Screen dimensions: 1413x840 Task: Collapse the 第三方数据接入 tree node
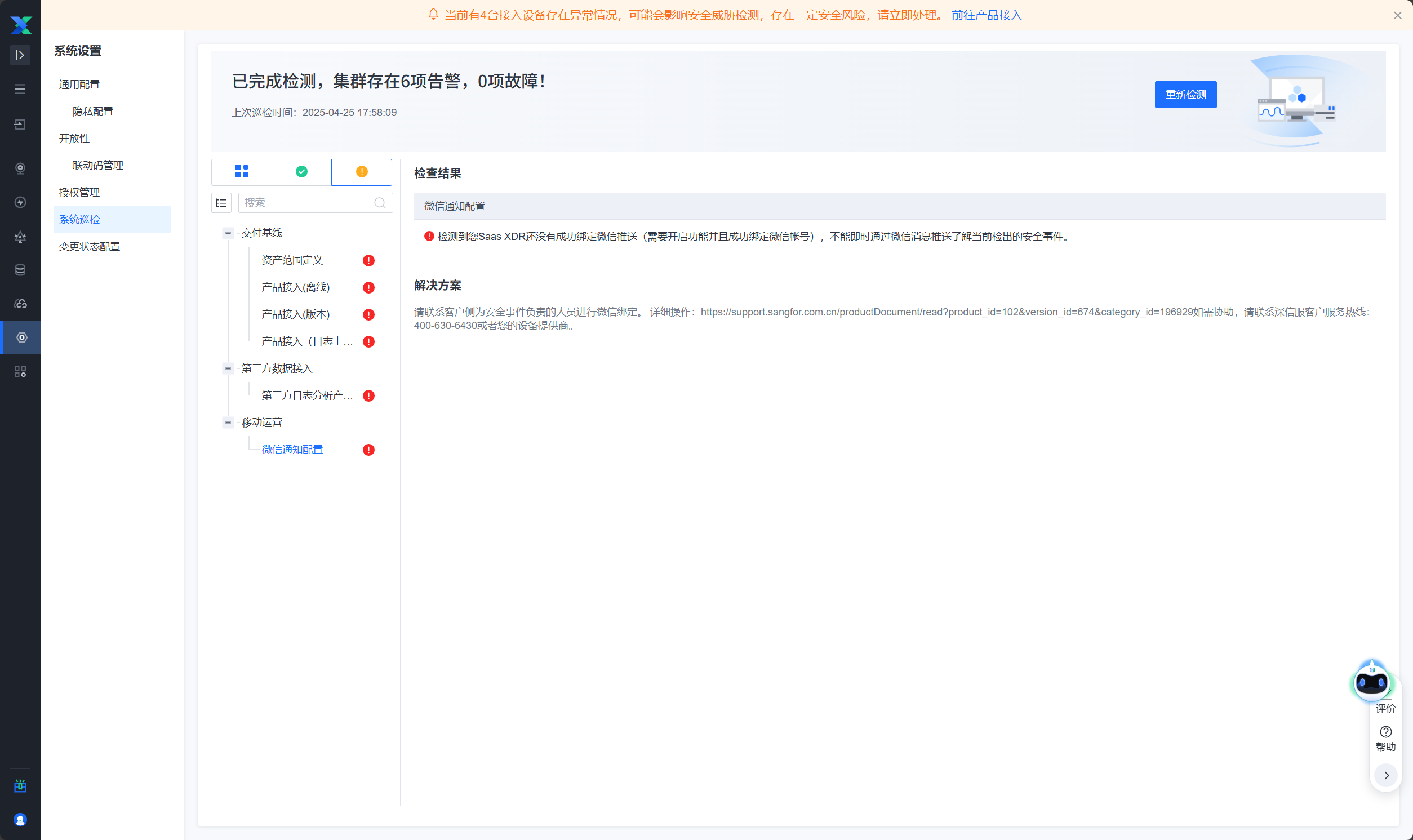click(228, 368)
